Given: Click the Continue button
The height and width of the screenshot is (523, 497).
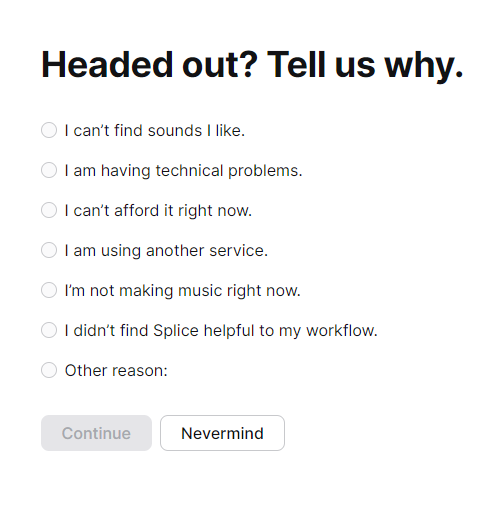Looking at the screenshot, I should point(96,433).
